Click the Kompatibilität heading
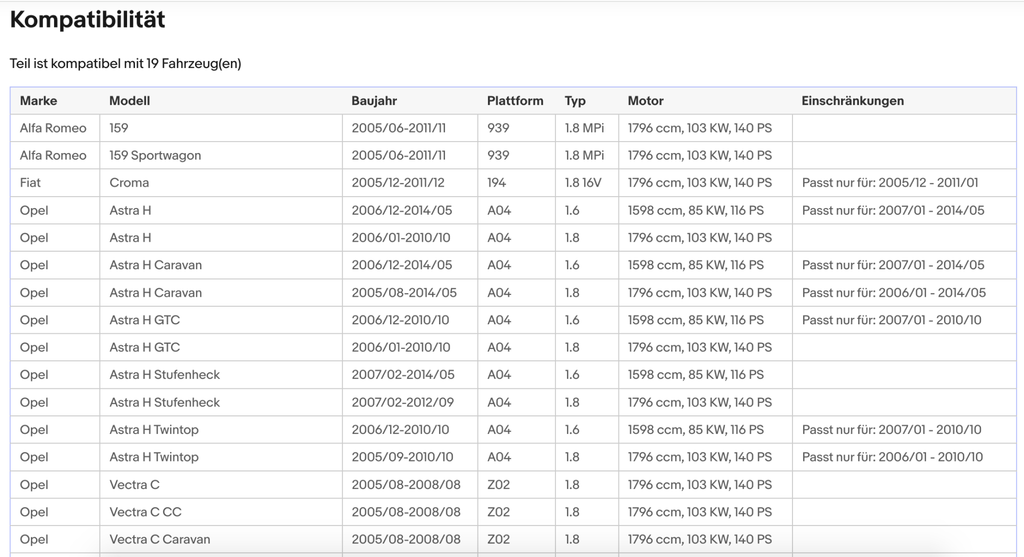The height and width of the screenshot is (557, 1024). click(x=88, y=20)
